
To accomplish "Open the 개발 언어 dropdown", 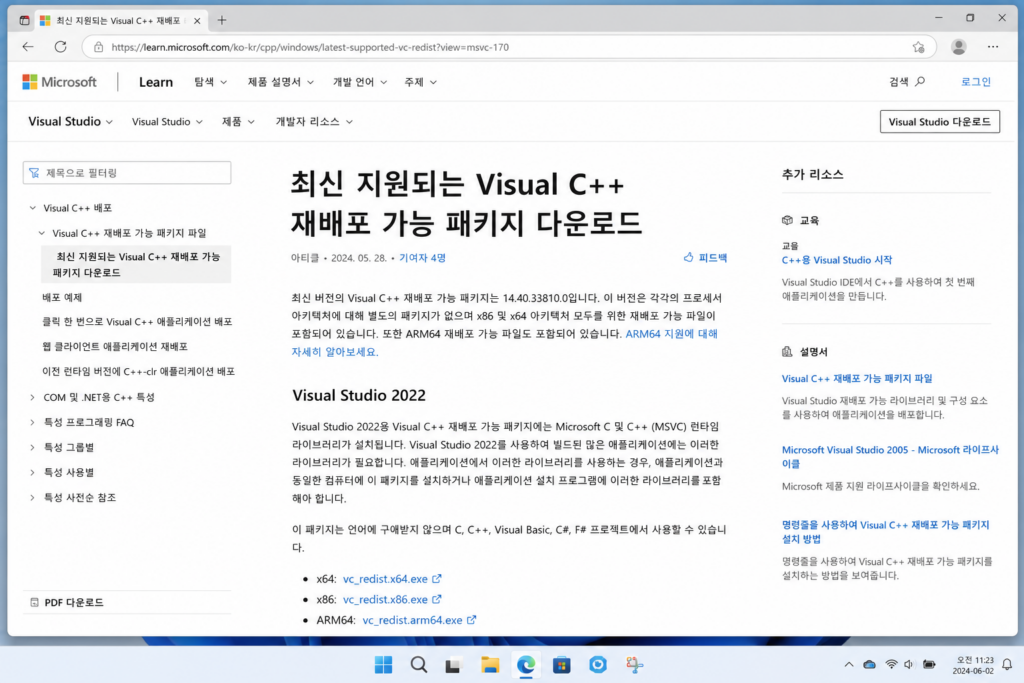I will [x=359, y=82].
